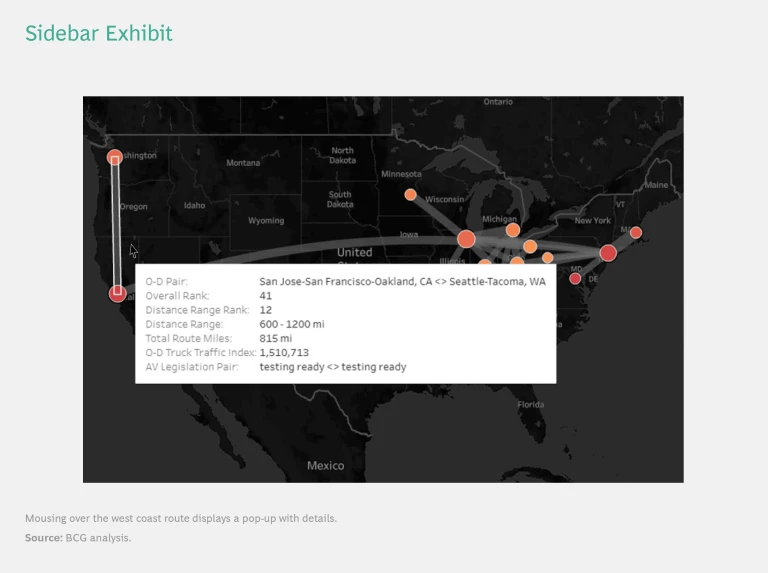Select the O-D Truck Traffic Index value
This screenshot has height=573, width=768.
[284, 353]
